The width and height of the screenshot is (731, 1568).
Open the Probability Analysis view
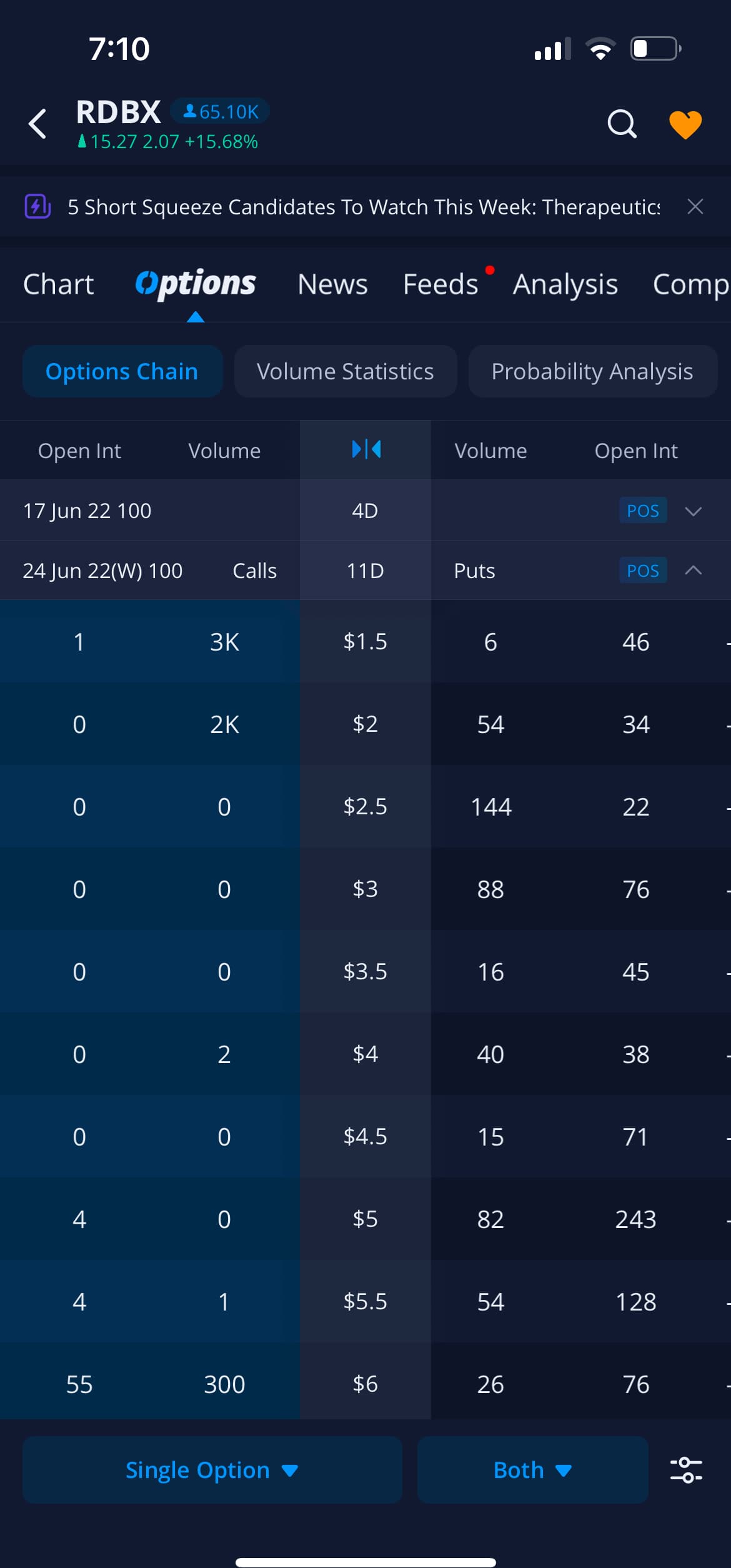point(592,371)
